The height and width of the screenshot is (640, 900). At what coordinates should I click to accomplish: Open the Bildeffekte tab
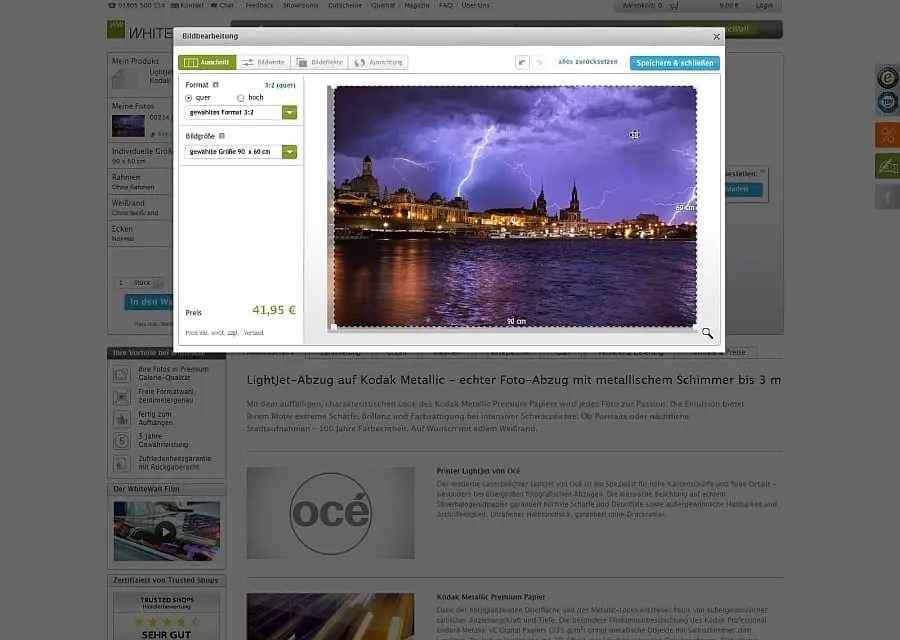point(320,63)
